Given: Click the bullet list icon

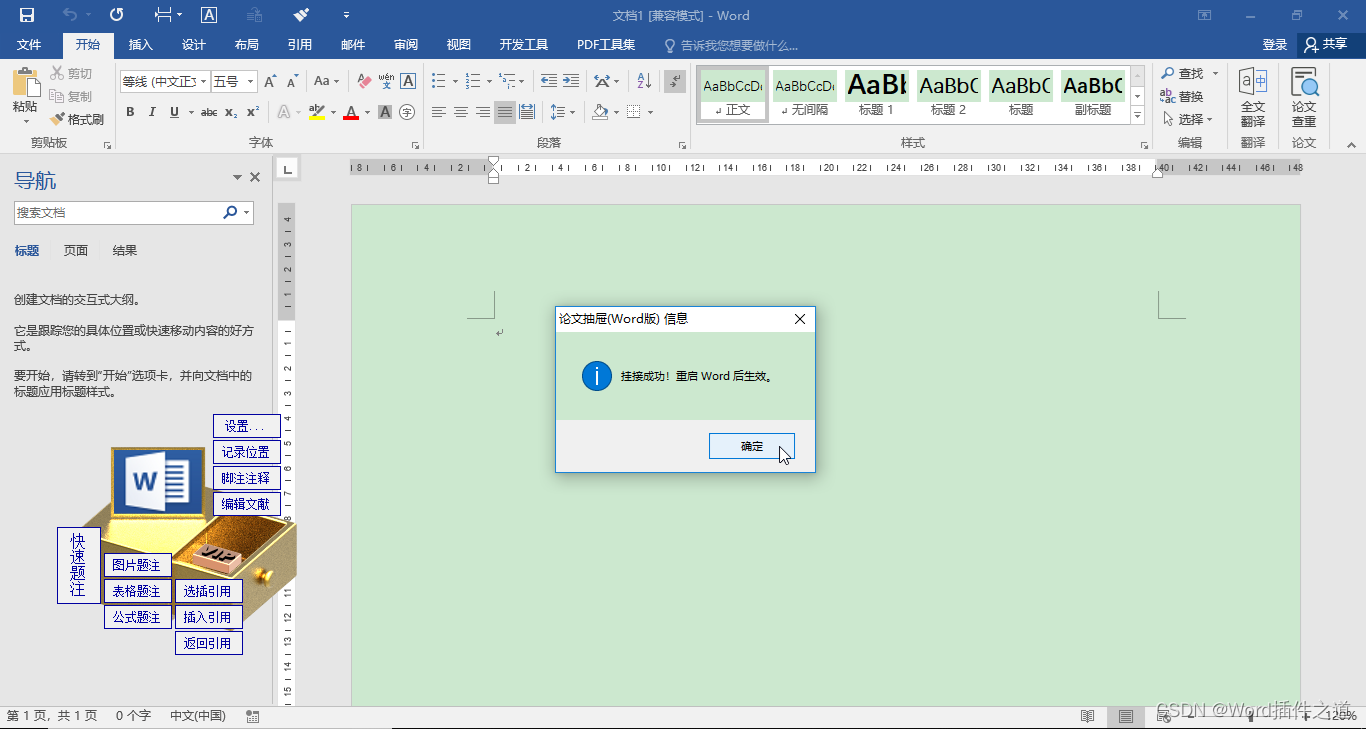Looking at the screenshot, I should pos(438,81).
